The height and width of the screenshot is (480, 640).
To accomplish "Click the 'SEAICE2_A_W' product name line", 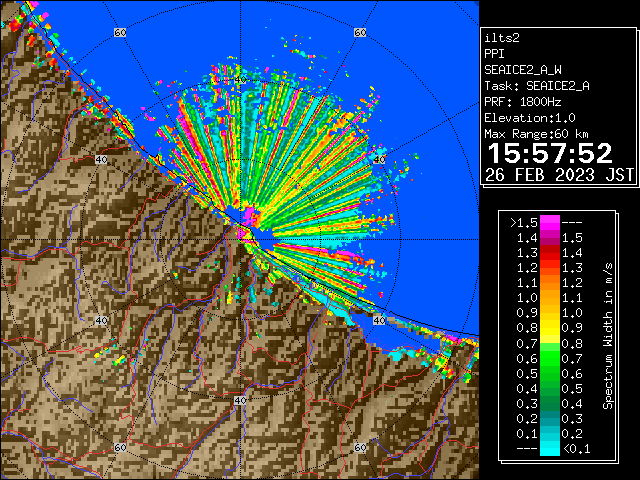I will point(523,70).
